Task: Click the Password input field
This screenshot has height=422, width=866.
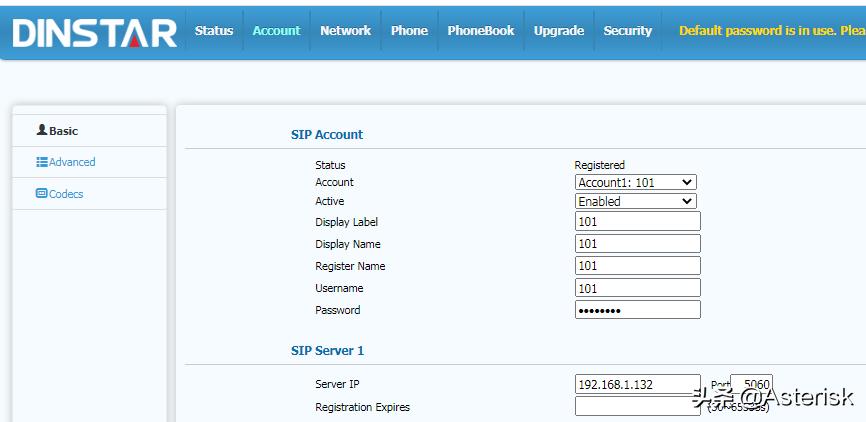Action: pos(637,310)
